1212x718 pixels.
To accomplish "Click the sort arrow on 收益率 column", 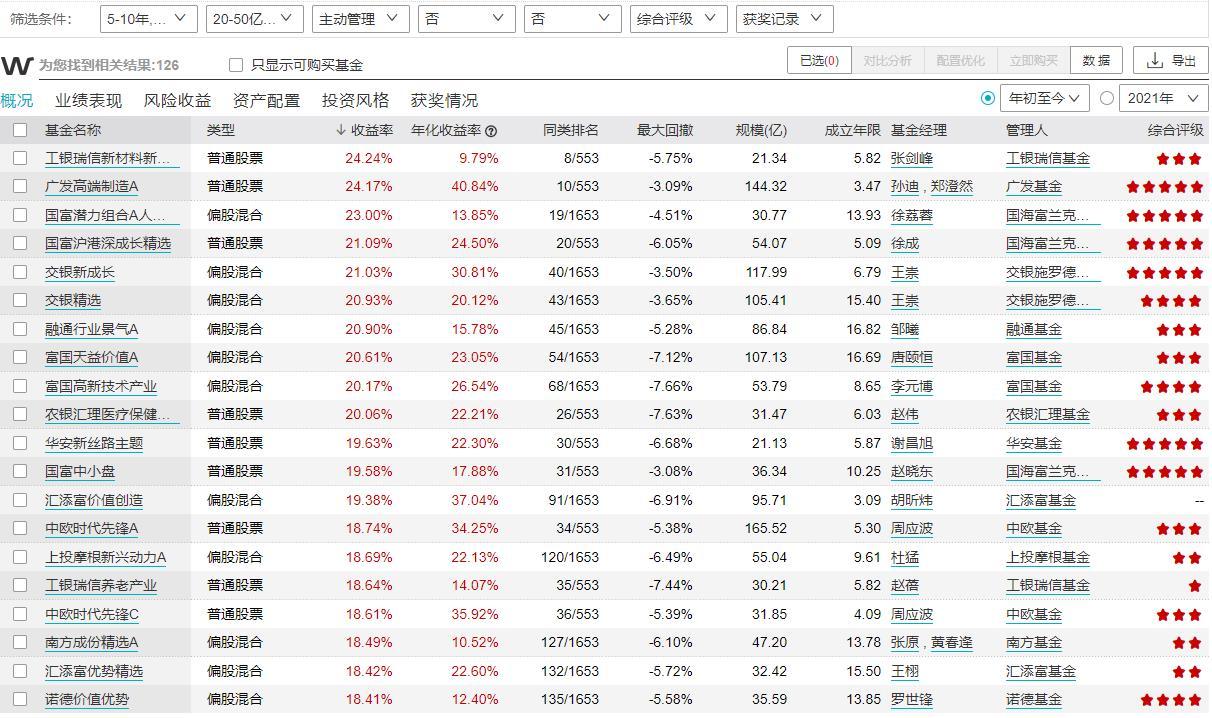I will 341,130.
